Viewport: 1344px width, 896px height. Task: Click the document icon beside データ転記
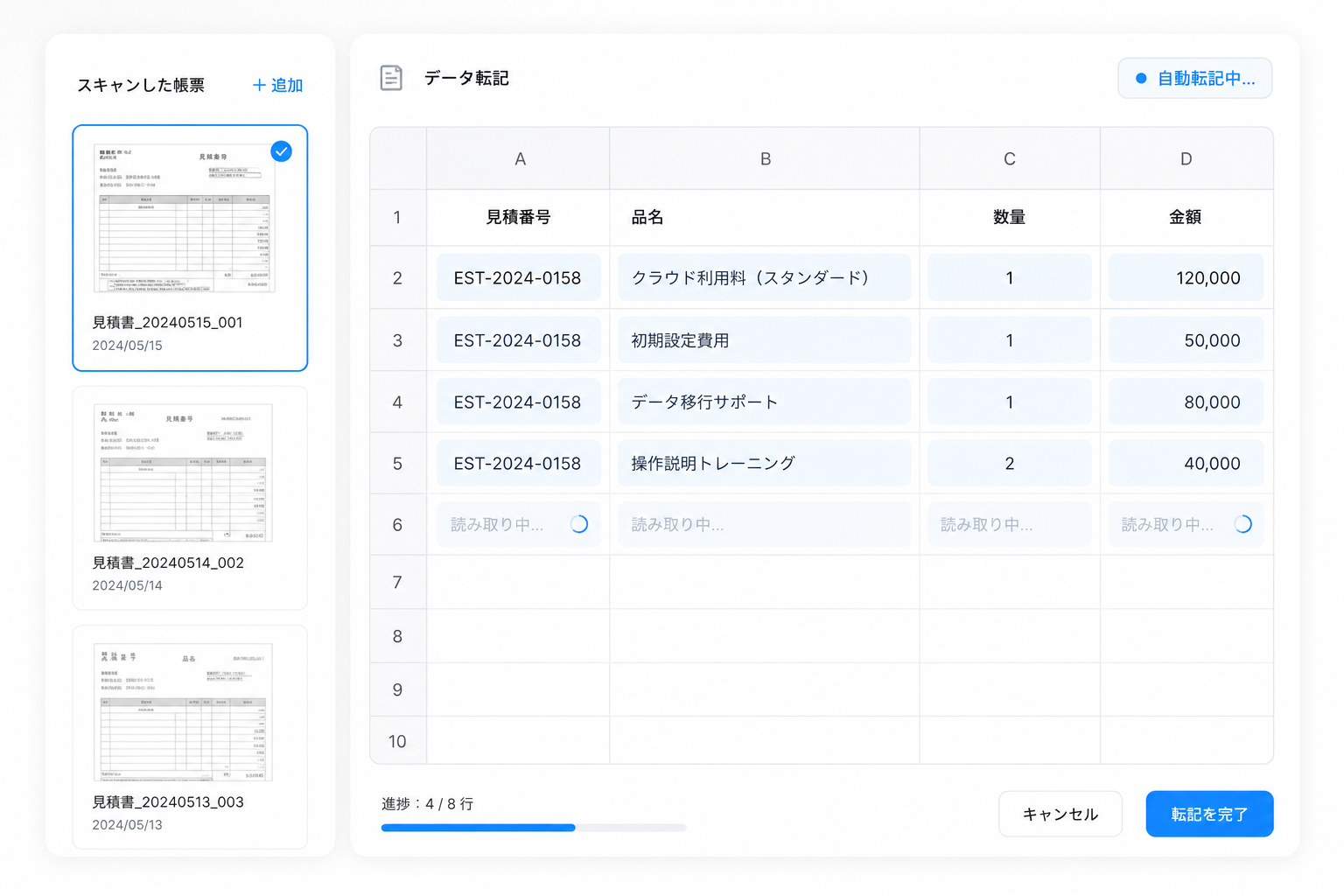[x=391, y=78]
